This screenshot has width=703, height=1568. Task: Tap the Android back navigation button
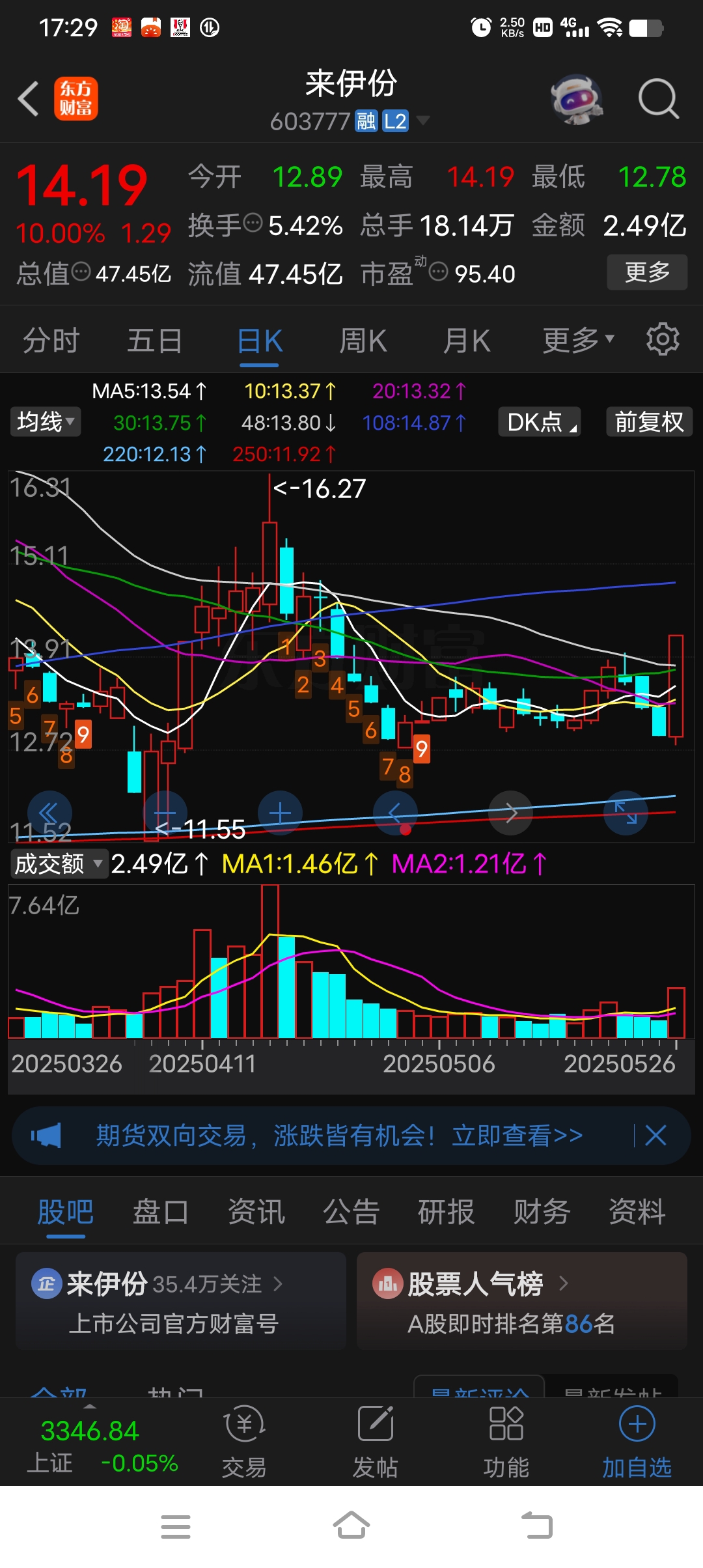537,1525
